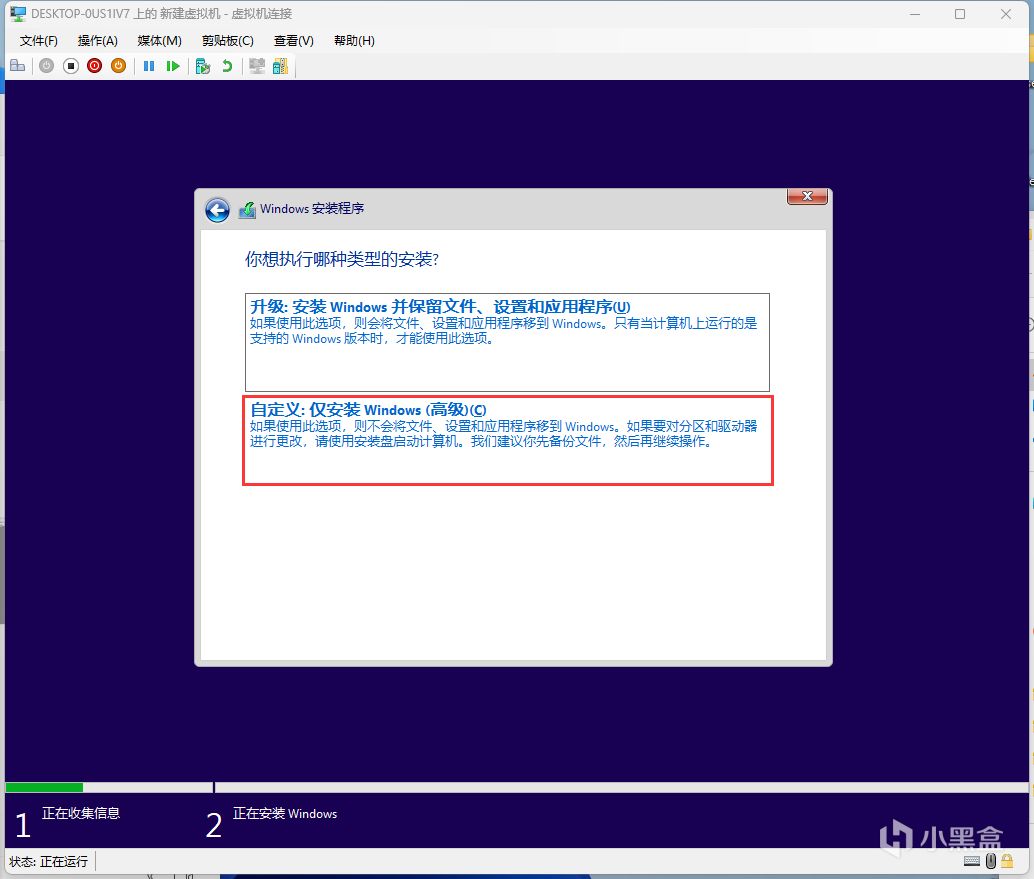Click the VM connection window title icon
The width and height of the screenshot is (1034, 879).
coord(18,14)
